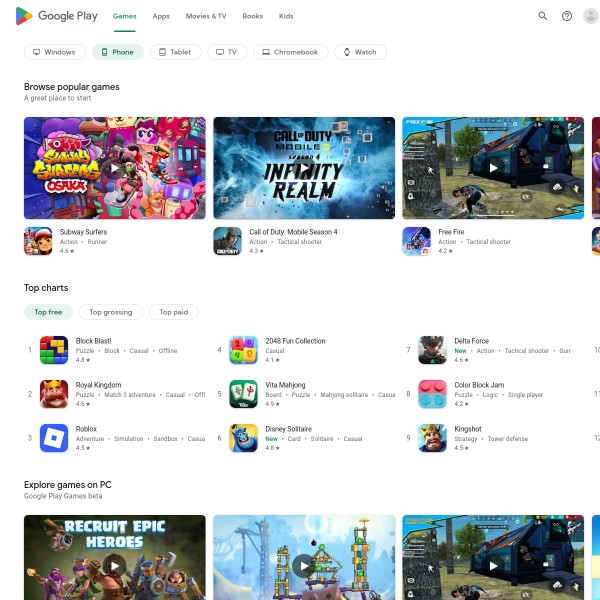600x600 pixels.
Task: Open the Kingshot app icon
Action: coord(432,438)
